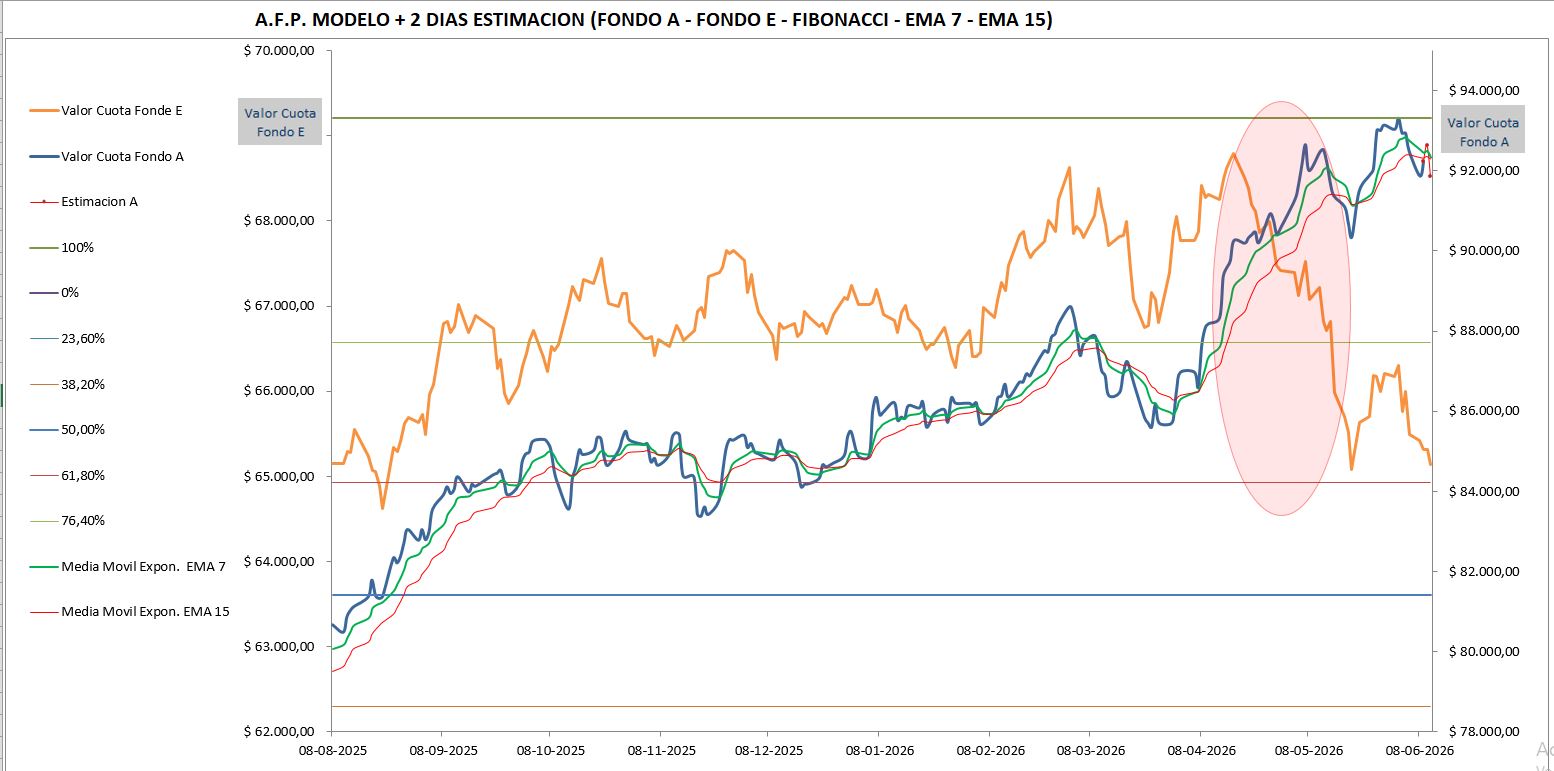Click date label 08-06-2026
Image resolution: width=1554 pixels, height=771 pixels.
[x=1419, y=750]
